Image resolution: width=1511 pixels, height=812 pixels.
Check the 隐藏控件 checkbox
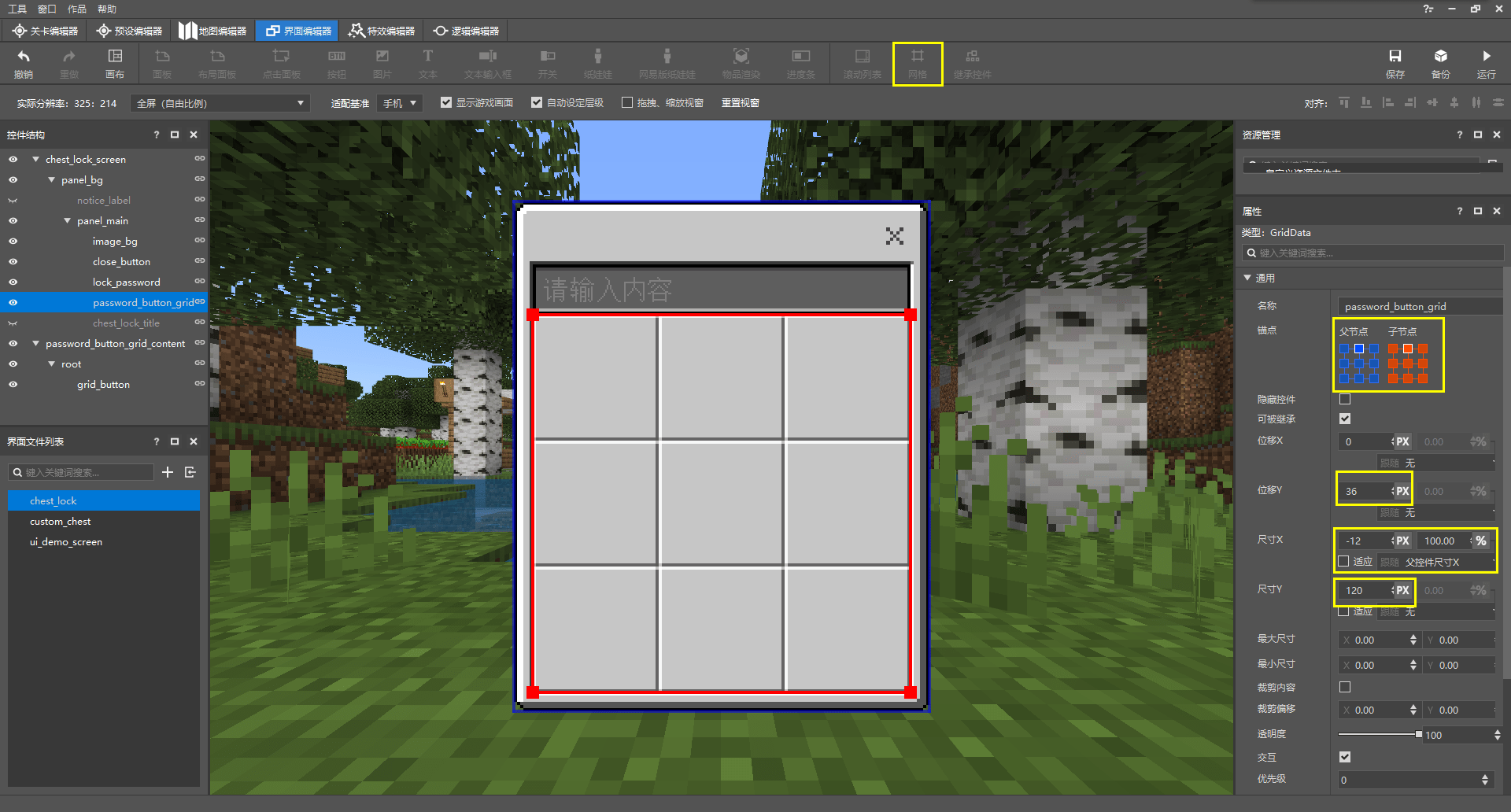pos(1345,399)
